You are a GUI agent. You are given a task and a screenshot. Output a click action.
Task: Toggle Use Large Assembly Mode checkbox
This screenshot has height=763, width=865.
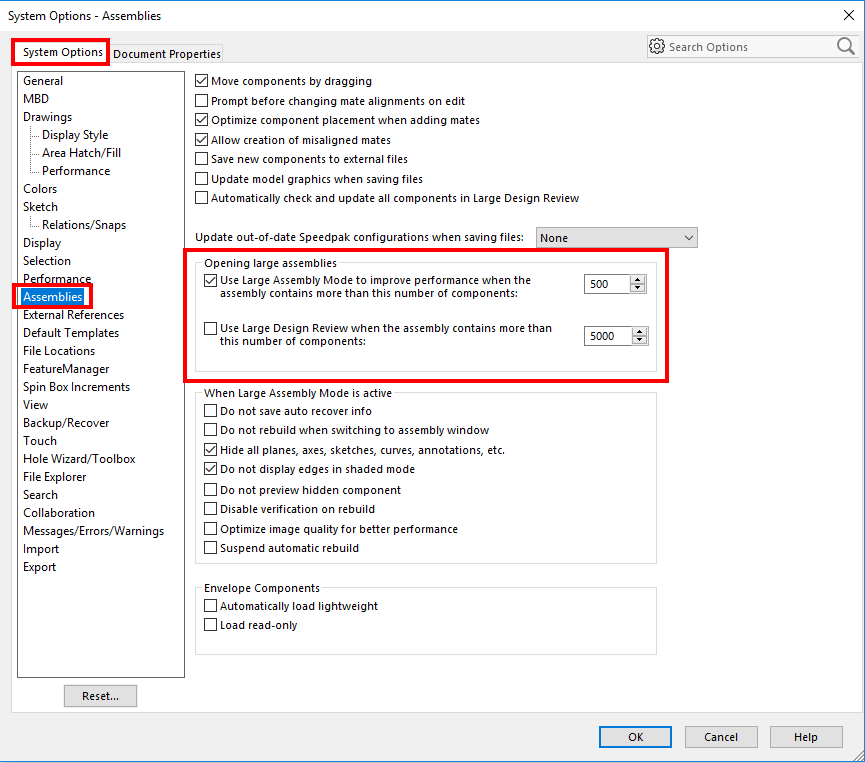pyautogui.click(x=210, y=280)
